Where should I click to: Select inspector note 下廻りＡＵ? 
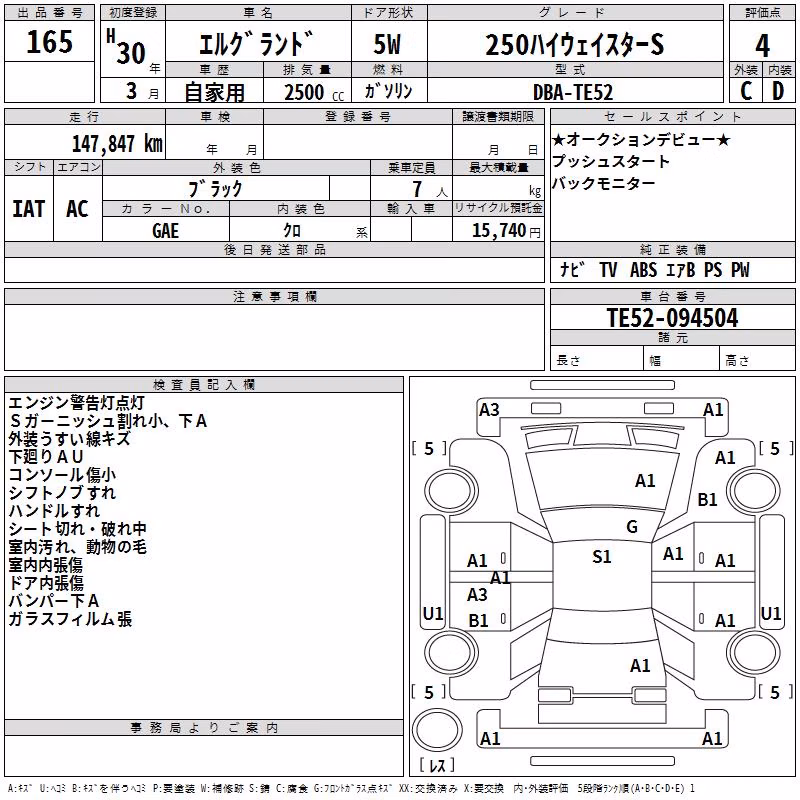[46, 457]
